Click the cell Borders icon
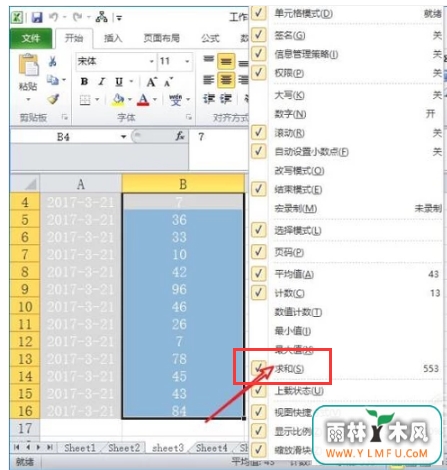The width and height of the screenshot is (447, 470). pyautogui.click(x=85, y=100)
